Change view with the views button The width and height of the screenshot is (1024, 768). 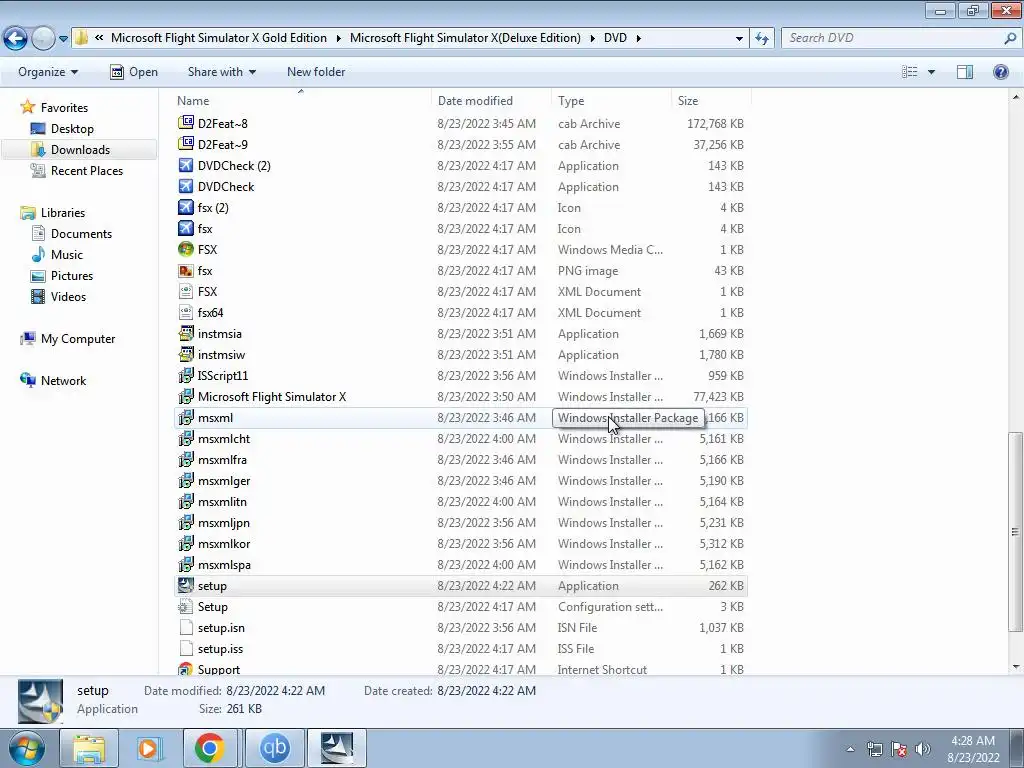910,72
